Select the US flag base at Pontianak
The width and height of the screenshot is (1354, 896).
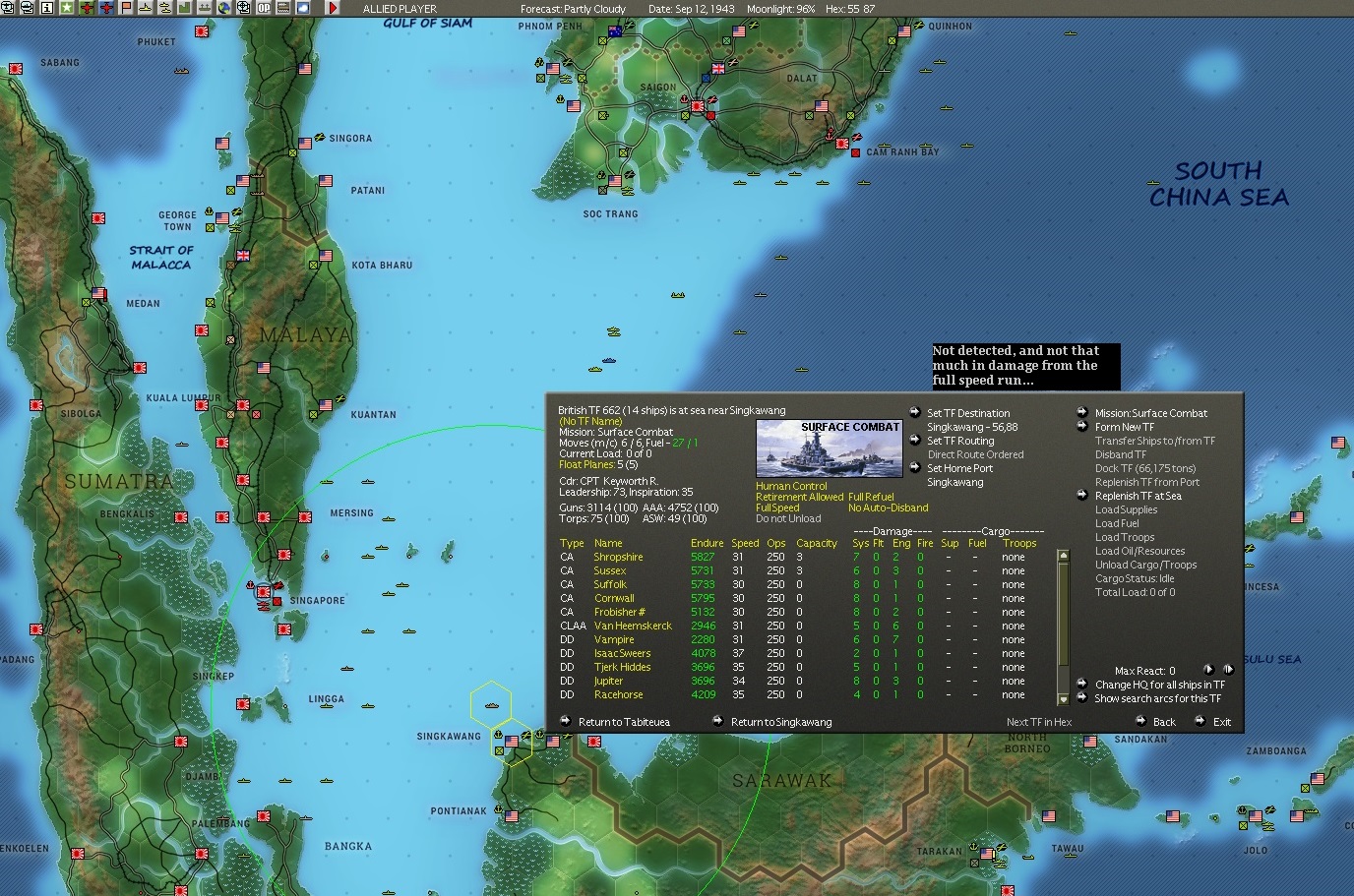pos(512,816)
